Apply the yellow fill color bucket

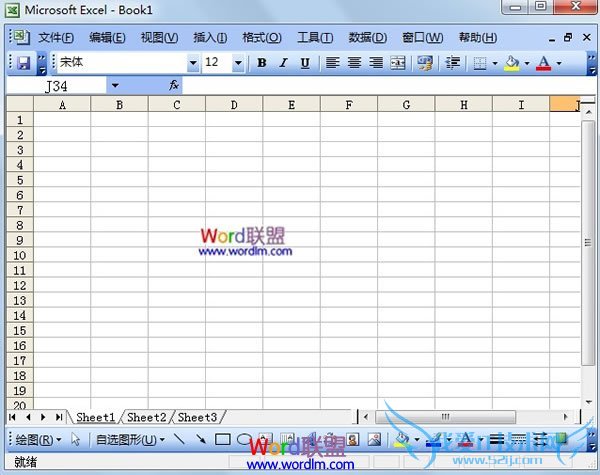tap(512, 63)
